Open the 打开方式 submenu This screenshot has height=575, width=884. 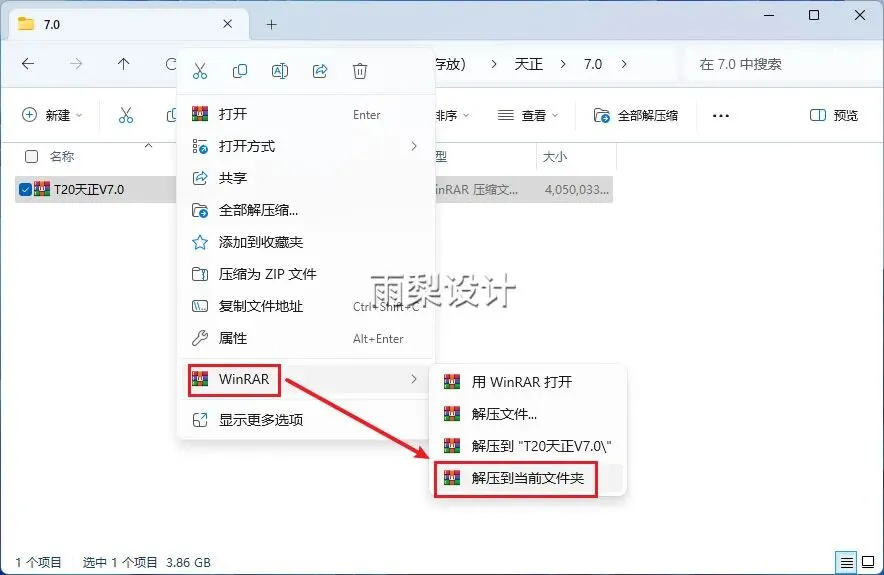[x=306, y=146]
